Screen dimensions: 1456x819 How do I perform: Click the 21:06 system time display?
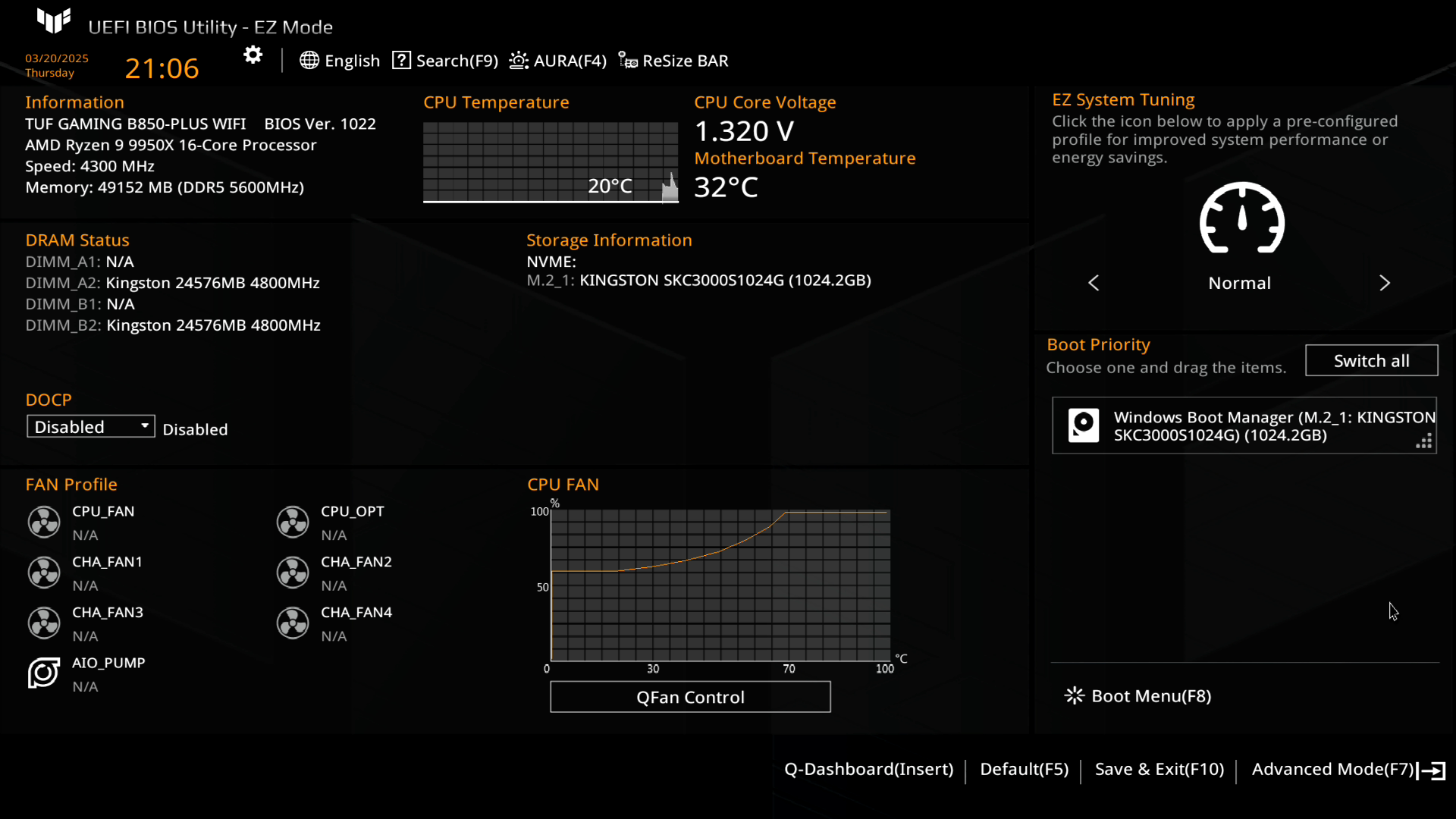click(x=162, y=68)
